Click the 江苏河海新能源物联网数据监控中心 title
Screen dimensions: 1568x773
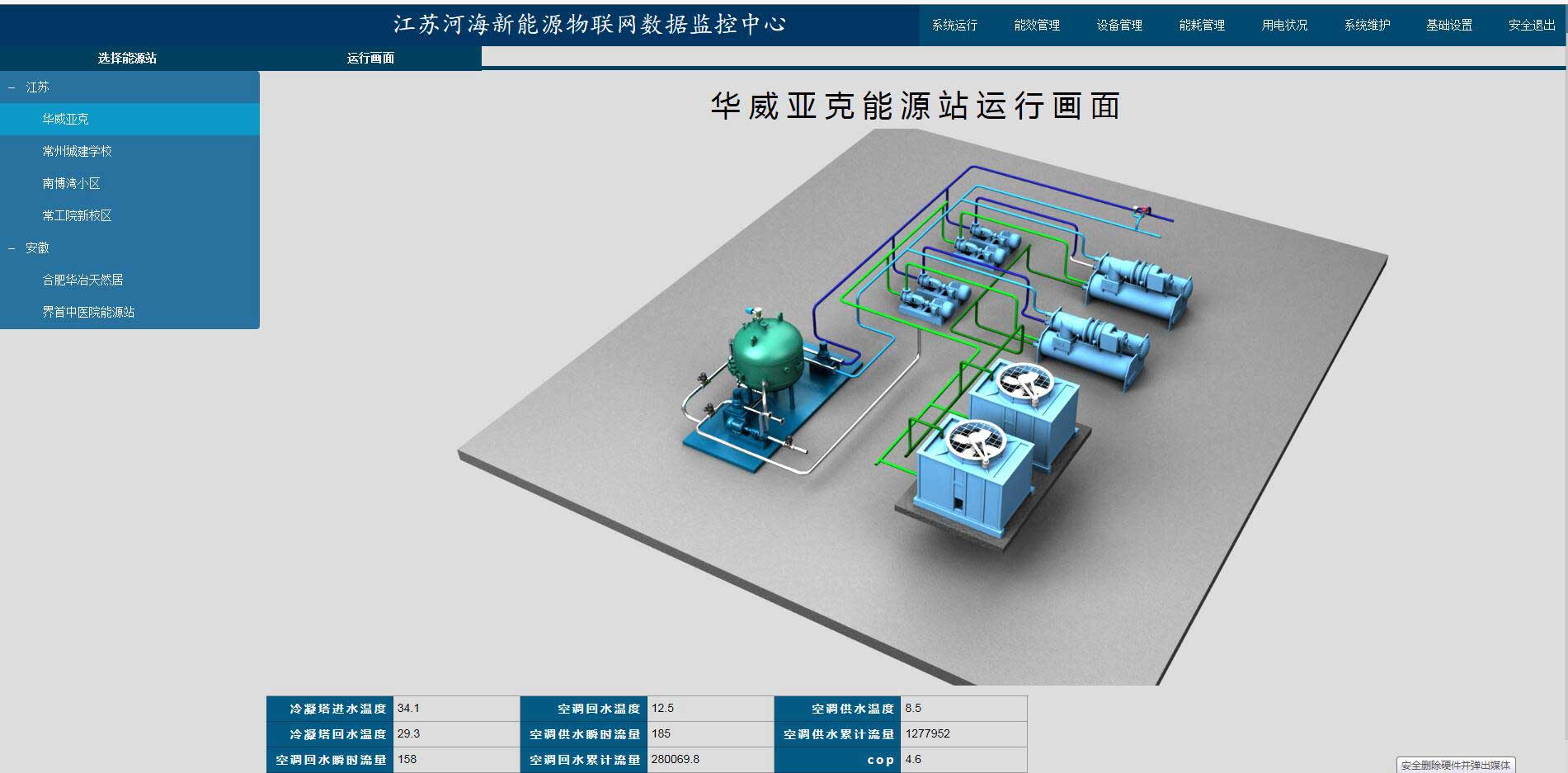pyautogui.click(x=590, y=24)
